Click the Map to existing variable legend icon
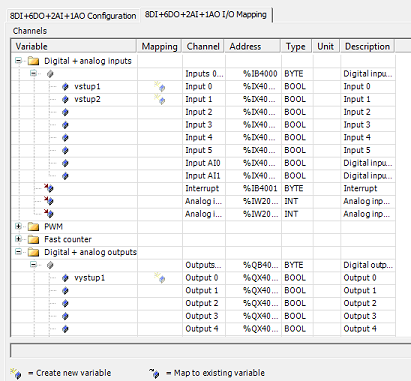This screenshot has width=411, height=381. pos(154,373)
